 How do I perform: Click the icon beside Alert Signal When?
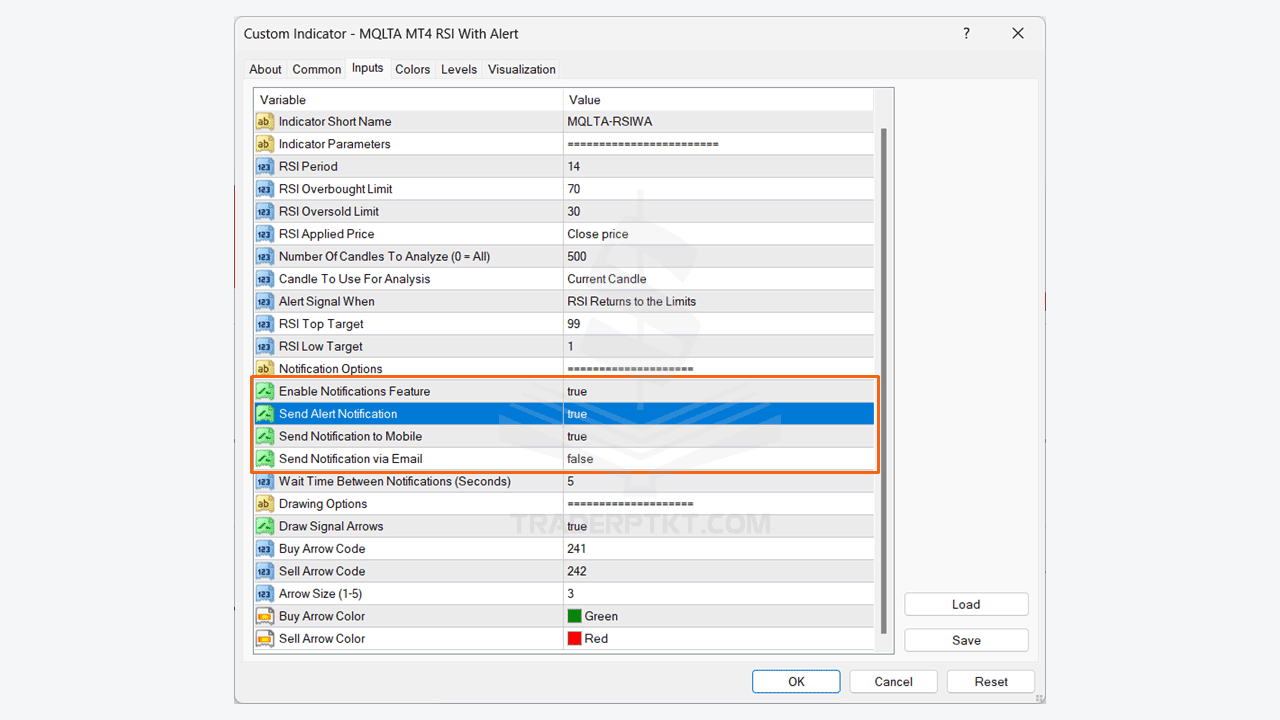pos(265,301)
